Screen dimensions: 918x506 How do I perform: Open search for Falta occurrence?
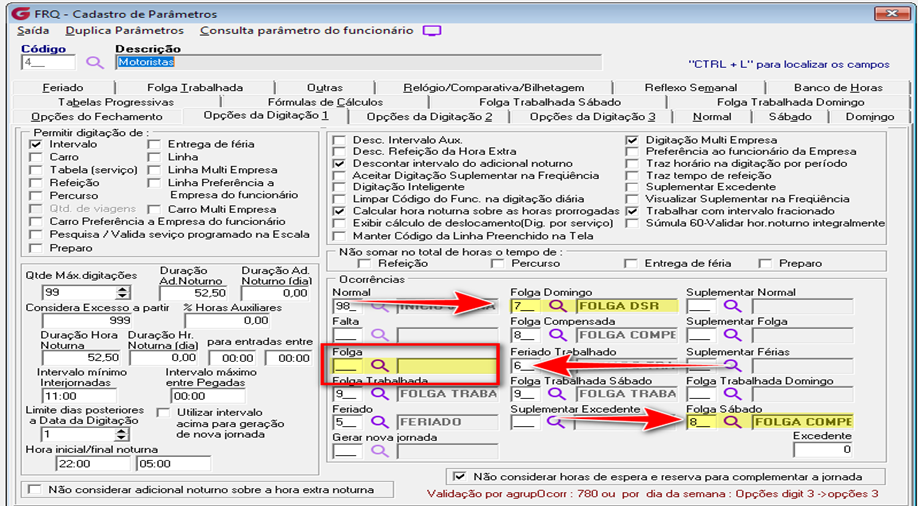[x=380, y=335]
